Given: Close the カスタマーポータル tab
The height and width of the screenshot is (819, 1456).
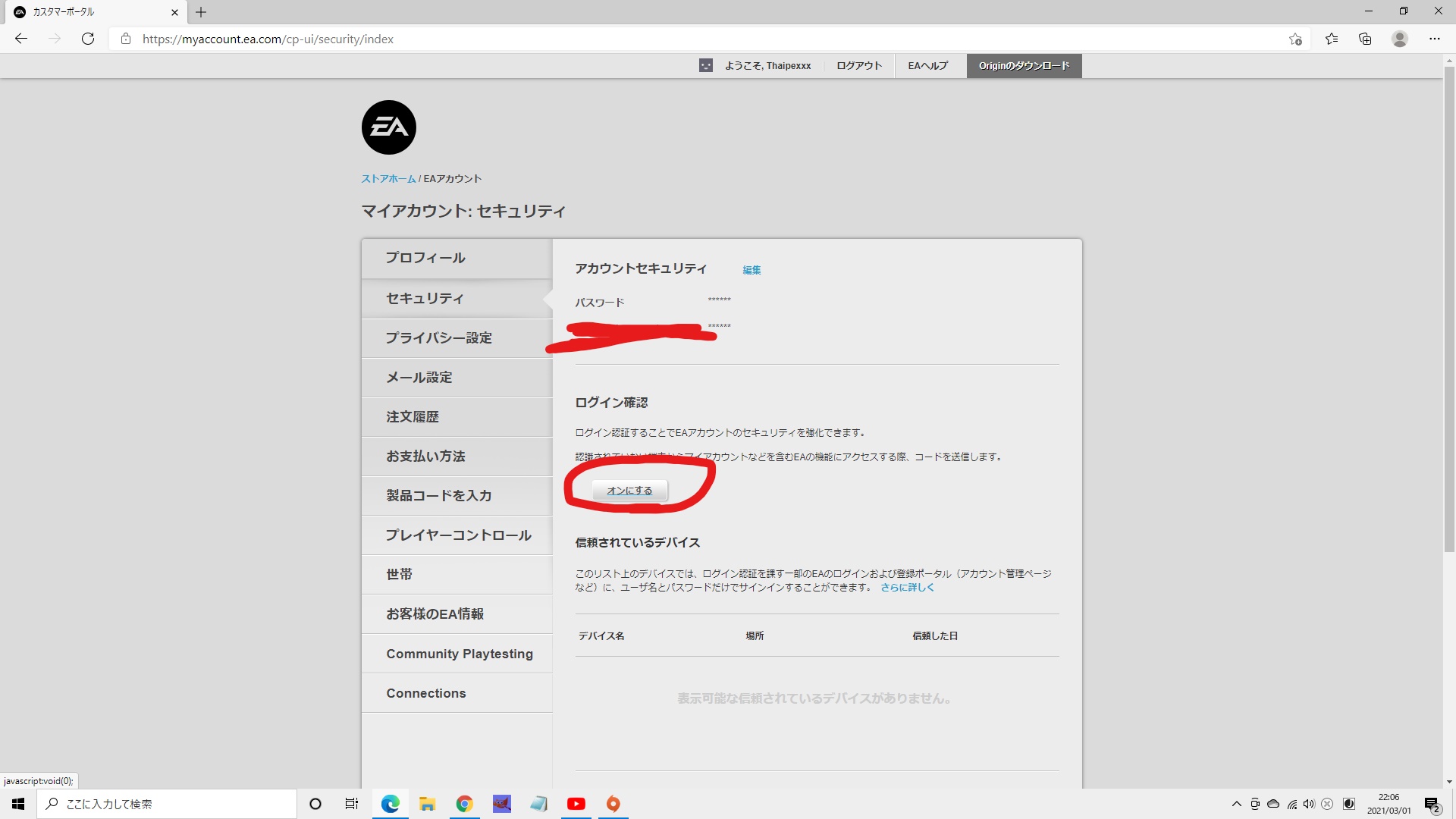Looking at the screenshot, I should coord(174,12).
